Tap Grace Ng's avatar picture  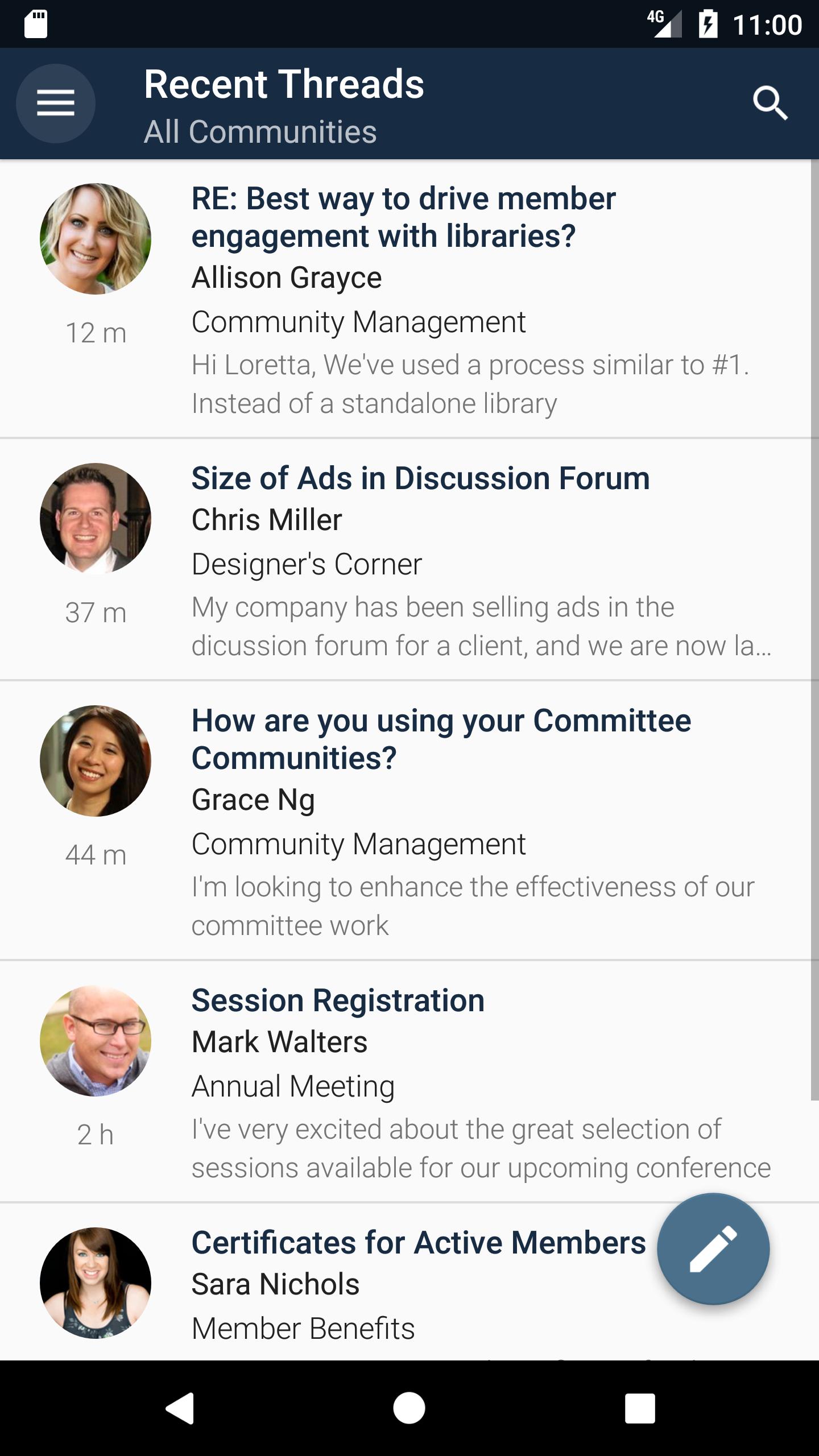click(x=96, y=760)
